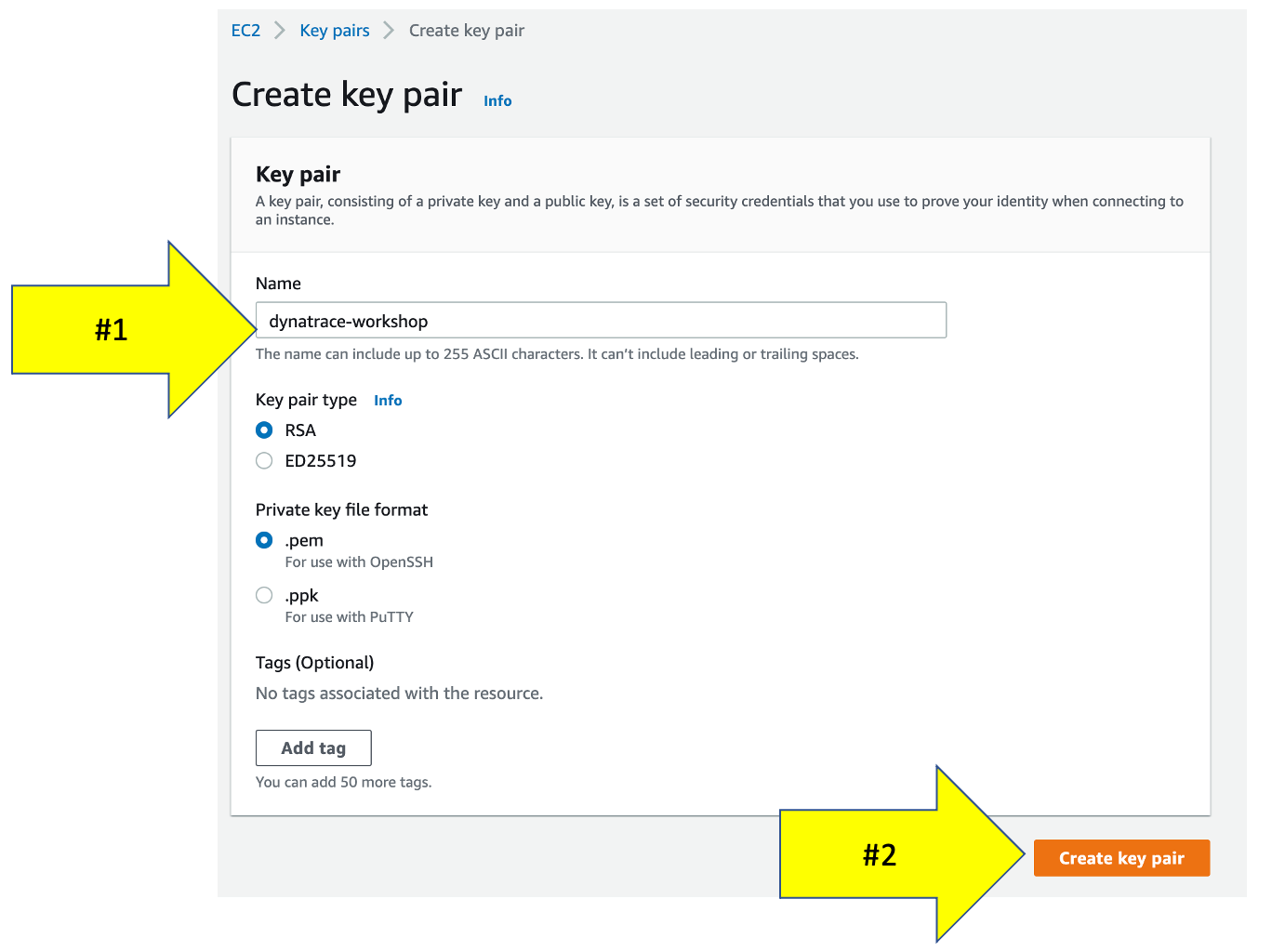Open Info link beside Create key pair

[497, 101]
